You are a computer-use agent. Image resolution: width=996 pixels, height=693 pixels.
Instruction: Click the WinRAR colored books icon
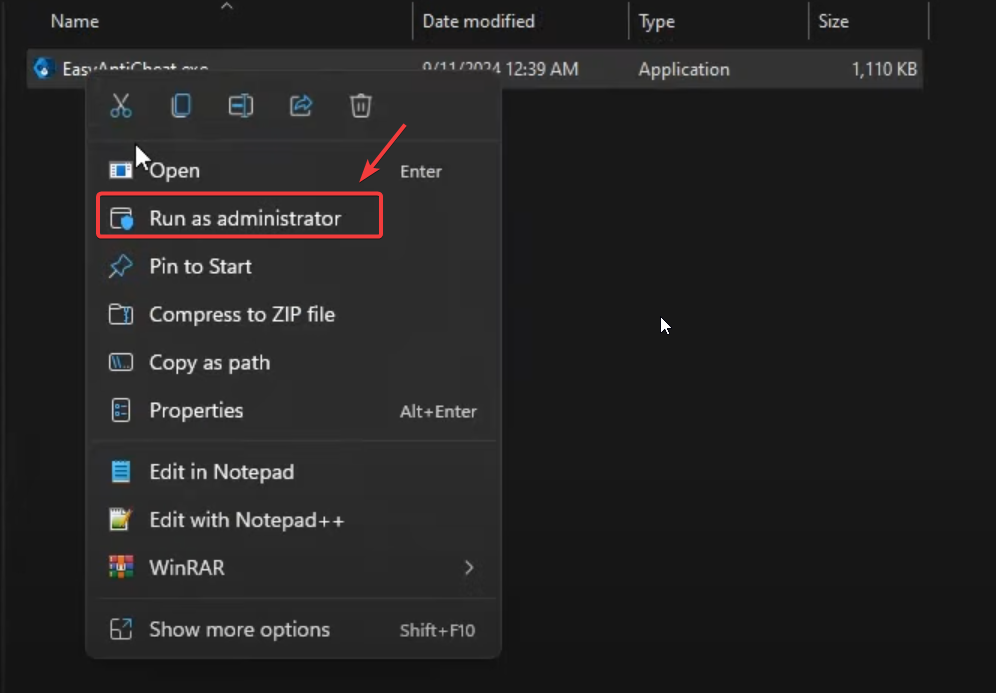(x=120, y=568)
